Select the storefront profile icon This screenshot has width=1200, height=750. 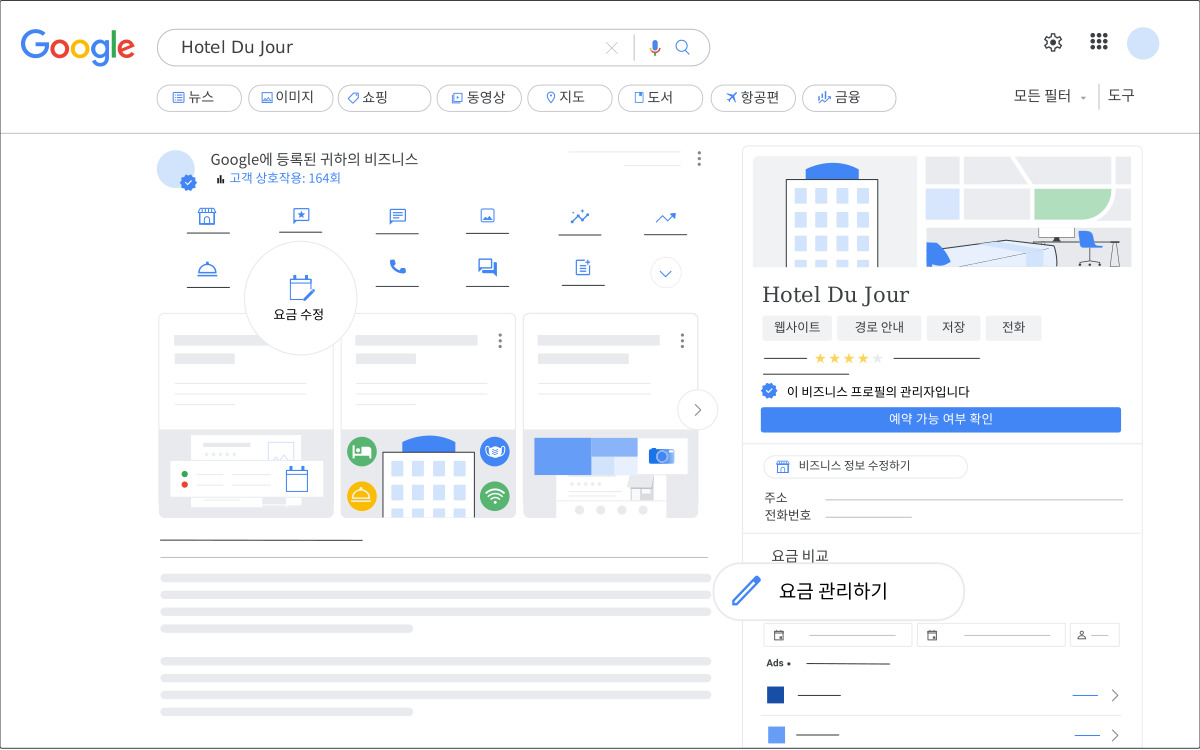pyautogui.click(x=207, y=216)
